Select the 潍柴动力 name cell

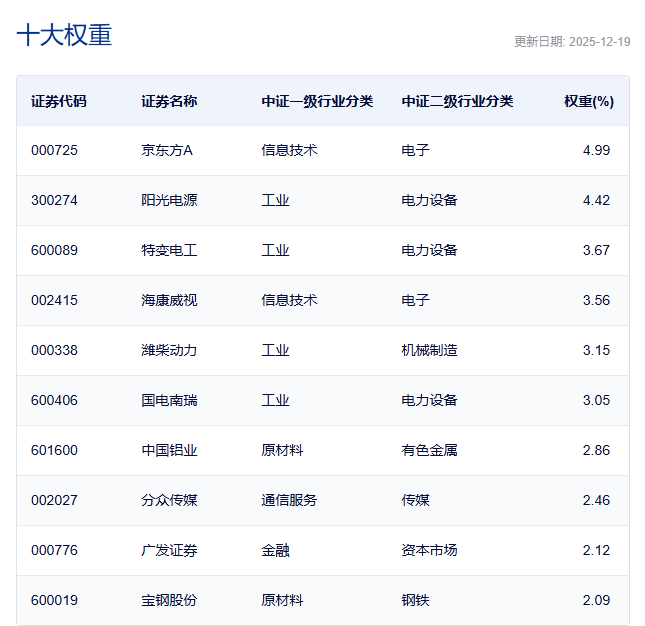169,350
